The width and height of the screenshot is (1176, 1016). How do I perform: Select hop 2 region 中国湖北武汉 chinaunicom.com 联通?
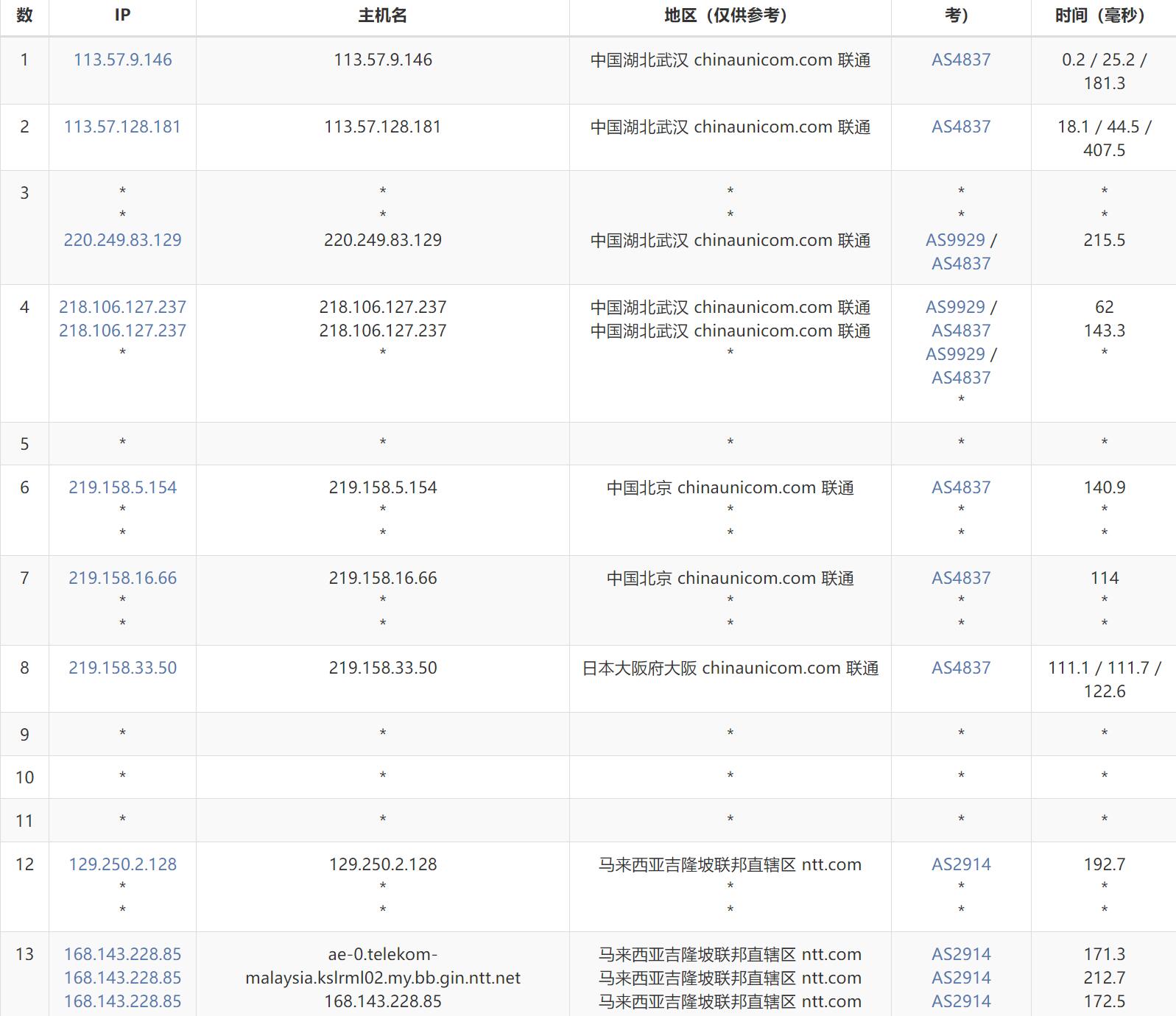coord(730,127)
